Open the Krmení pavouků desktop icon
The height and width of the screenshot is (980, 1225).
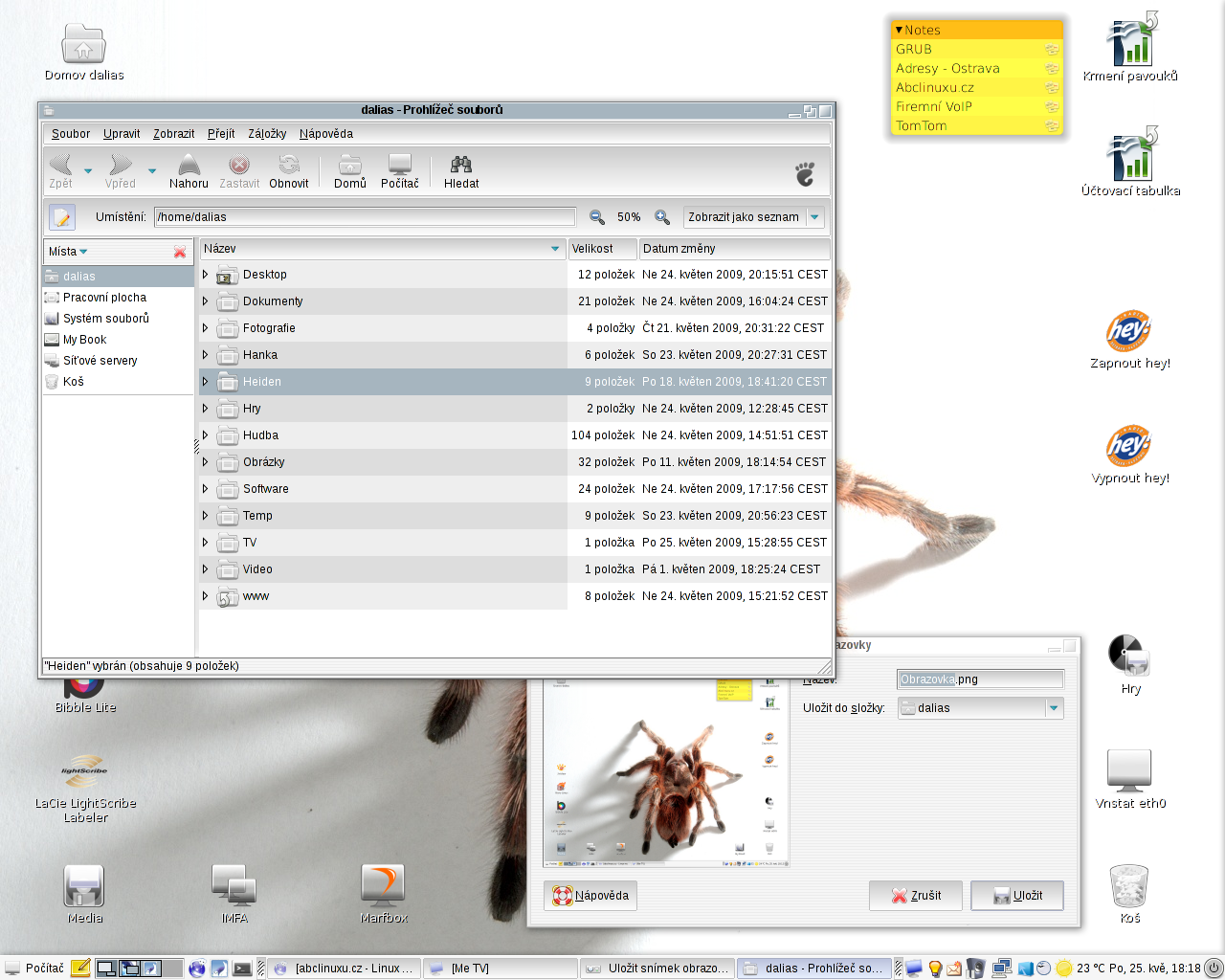click(1130, 45)
